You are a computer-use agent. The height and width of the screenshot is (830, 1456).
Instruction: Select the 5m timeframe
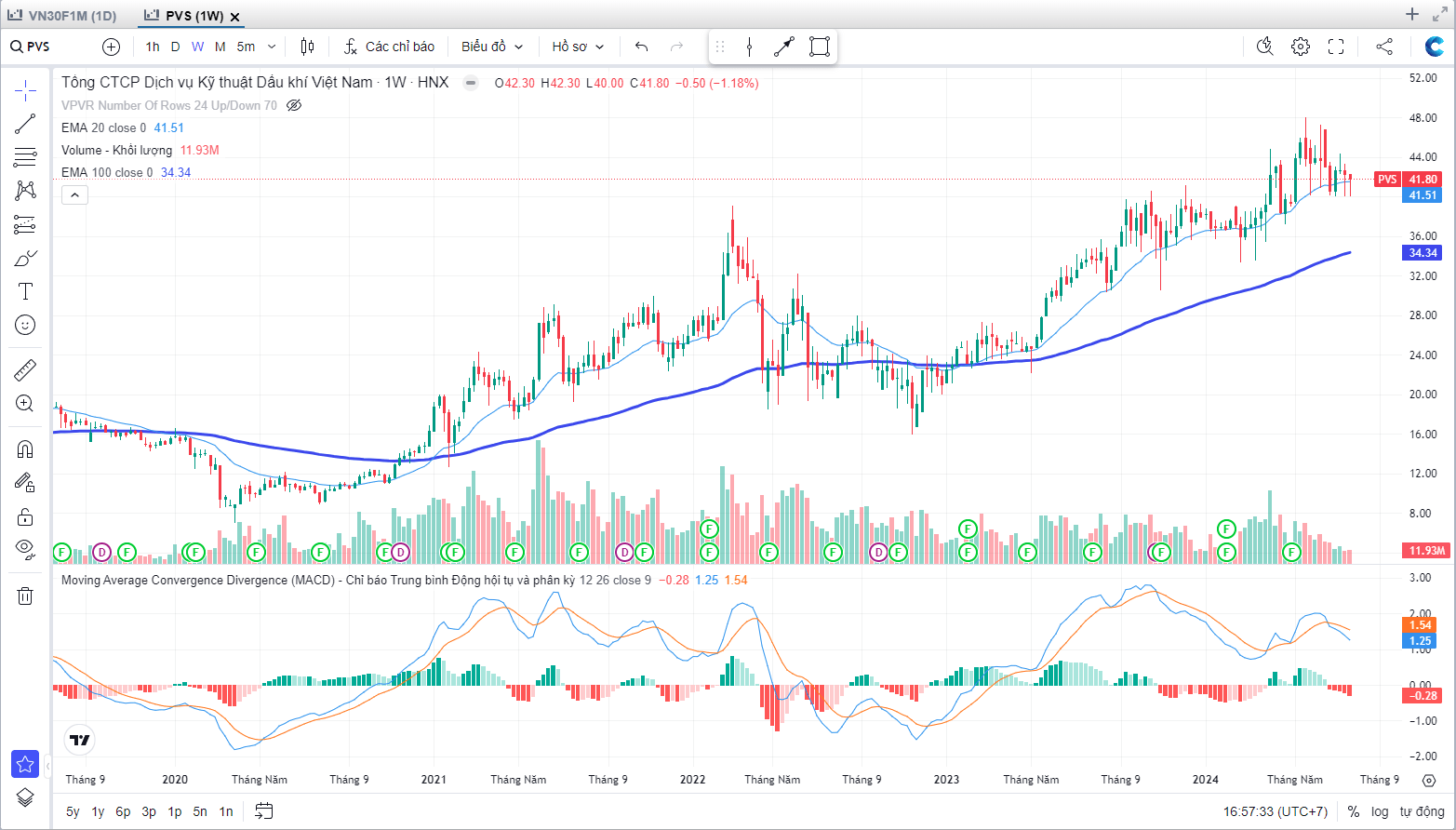coord(246,47)
